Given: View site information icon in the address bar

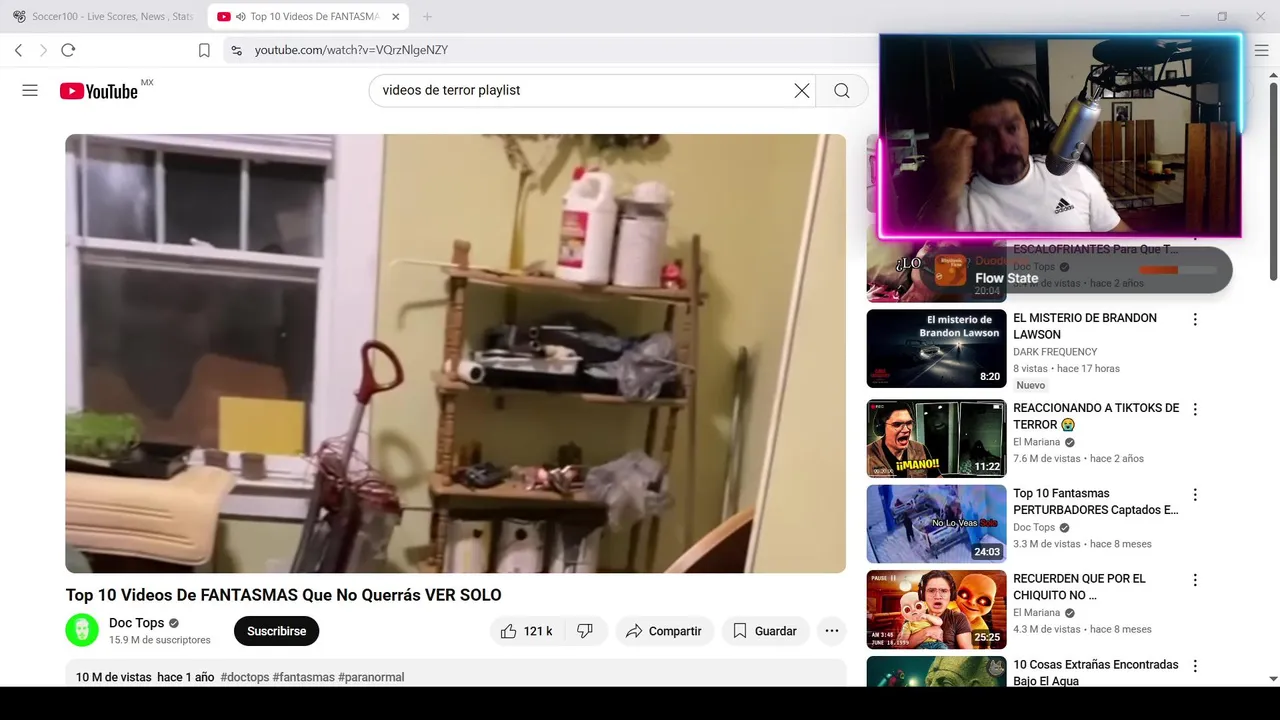Looking at the screenshot, I should pos(236,50).
